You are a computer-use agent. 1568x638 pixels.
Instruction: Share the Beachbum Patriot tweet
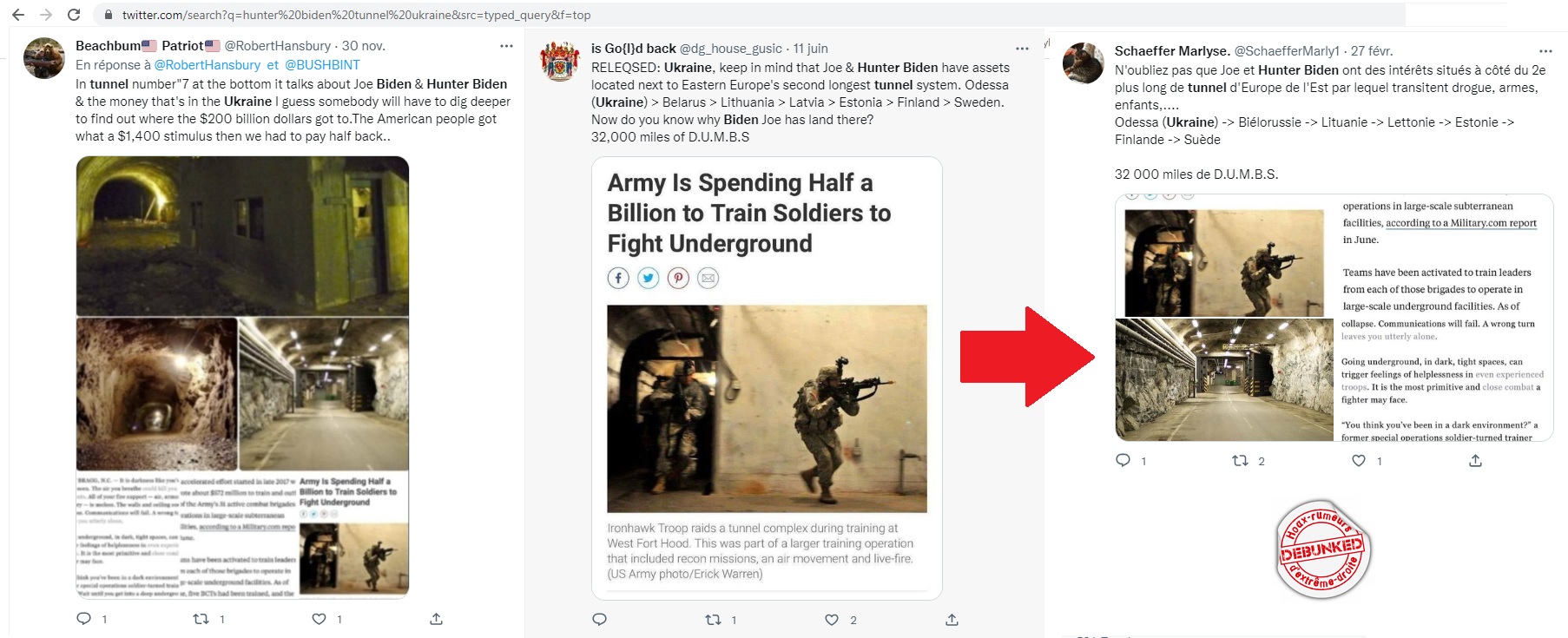(x=436, y=619)
